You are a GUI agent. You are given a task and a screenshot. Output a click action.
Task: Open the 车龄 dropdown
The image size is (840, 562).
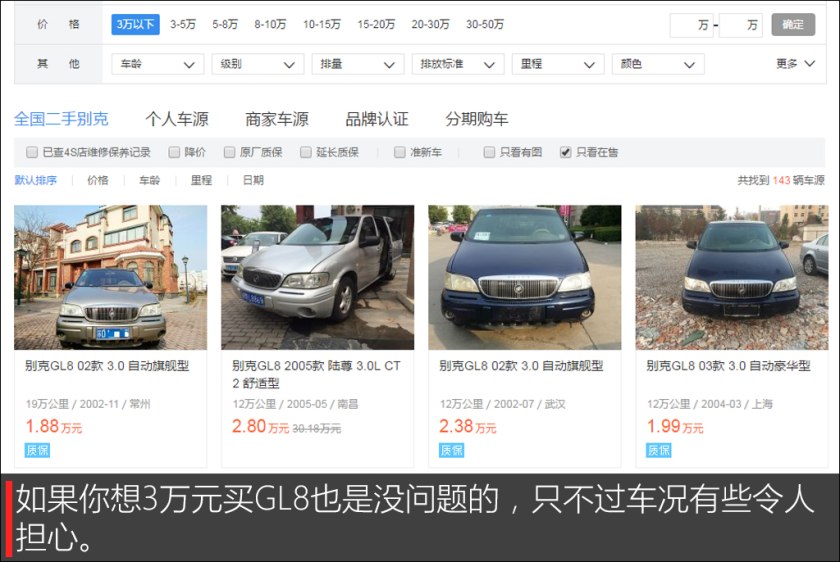coord(158,64)
